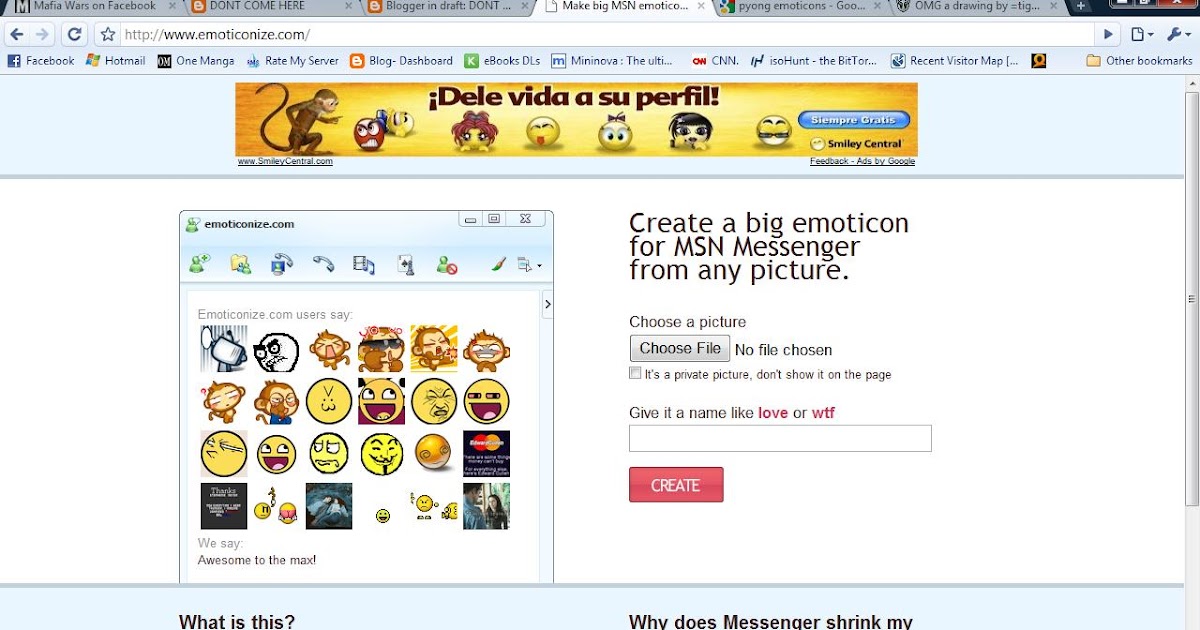The height and width of the screenshot is (630, 1200).
Task: Open the Feedback - Ads by Google link
Action: [x=861, y=161]
